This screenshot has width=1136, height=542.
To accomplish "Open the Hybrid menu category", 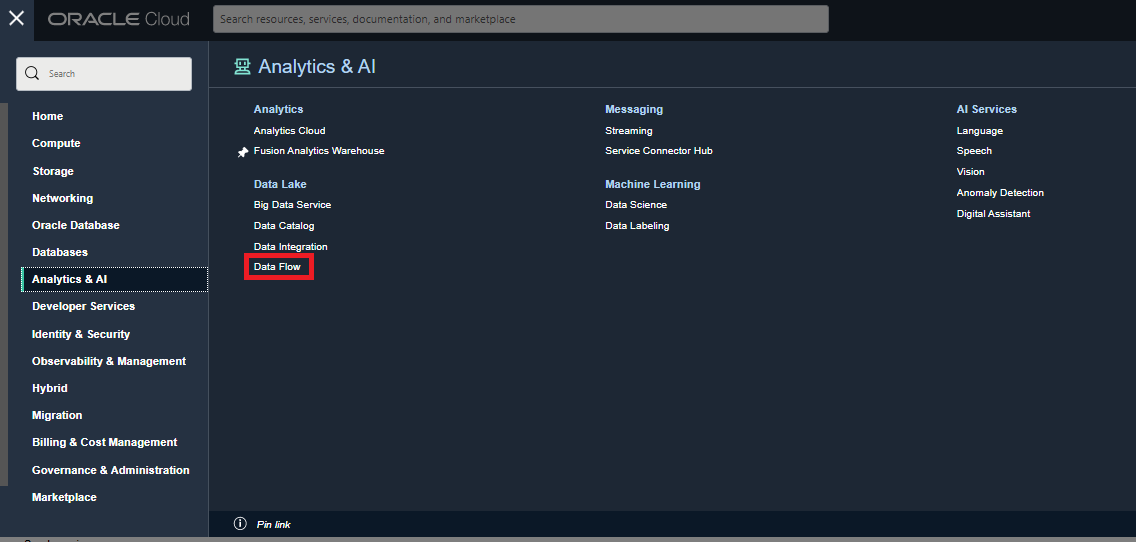I will [x=50, y=388].
